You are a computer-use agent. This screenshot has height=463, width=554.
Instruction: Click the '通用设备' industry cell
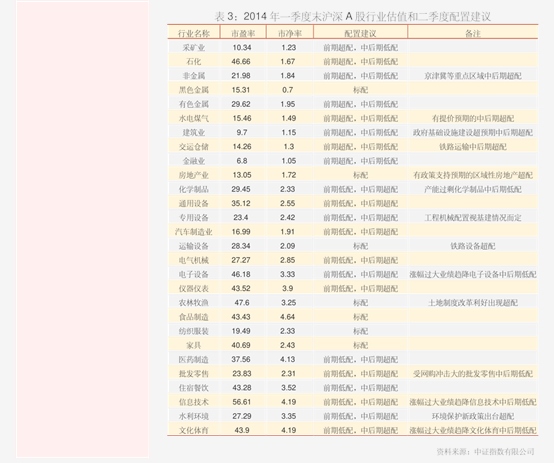click(x=194, y=203)
